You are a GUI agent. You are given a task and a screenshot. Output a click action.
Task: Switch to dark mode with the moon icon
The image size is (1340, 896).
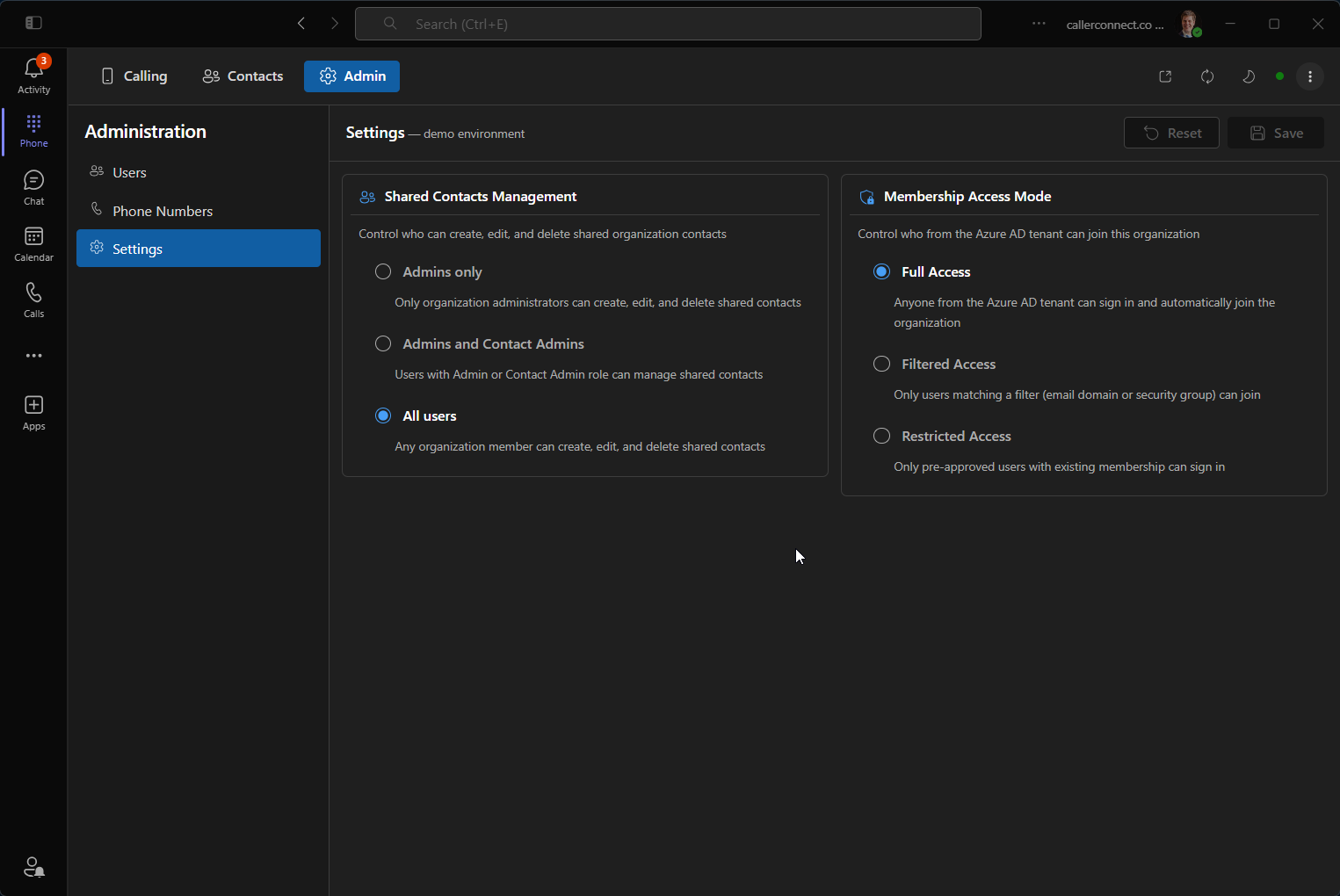point(1248,76)
